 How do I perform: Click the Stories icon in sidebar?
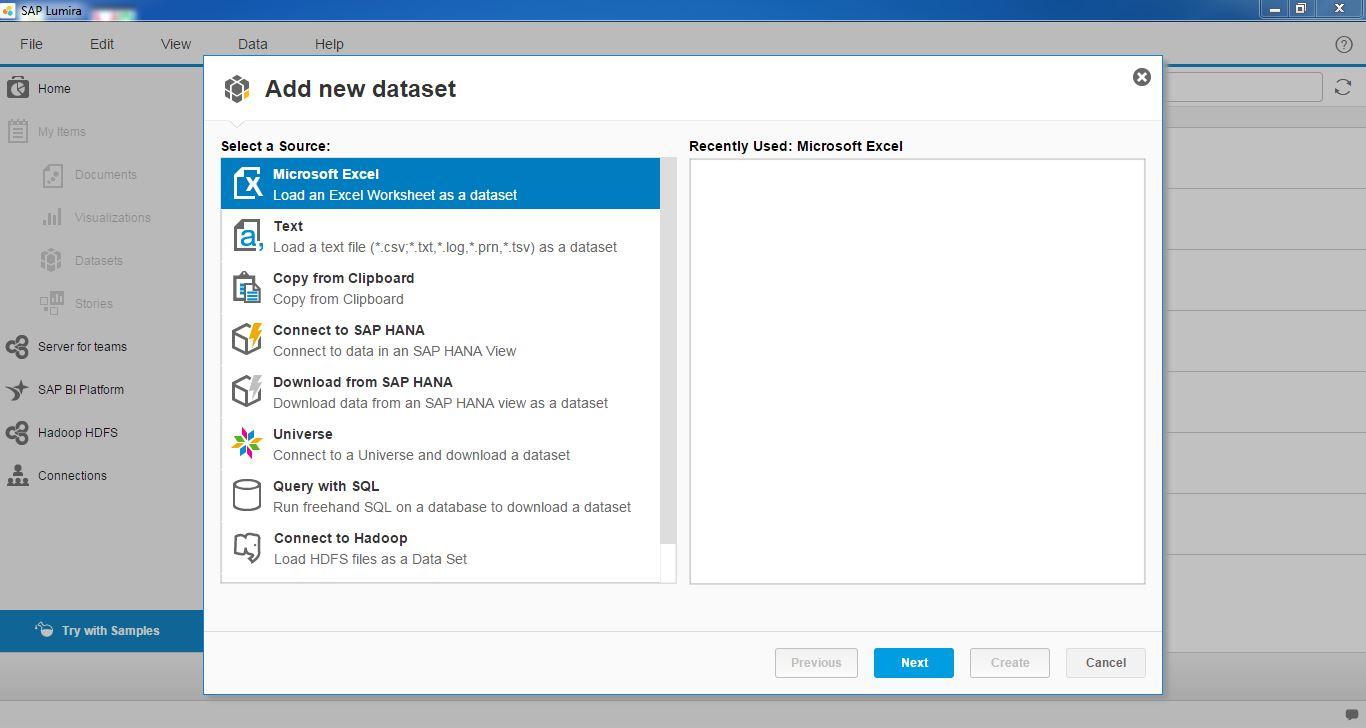tap(52, 303)
